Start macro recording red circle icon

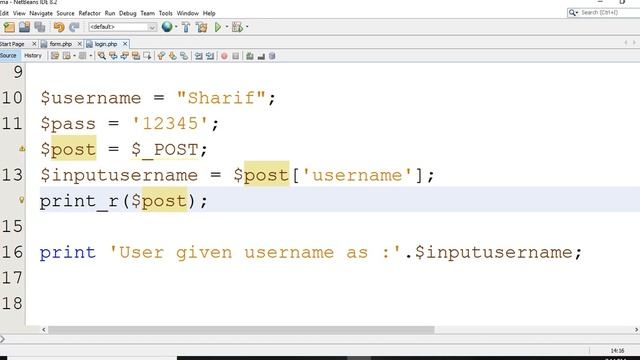coord(224,56)
